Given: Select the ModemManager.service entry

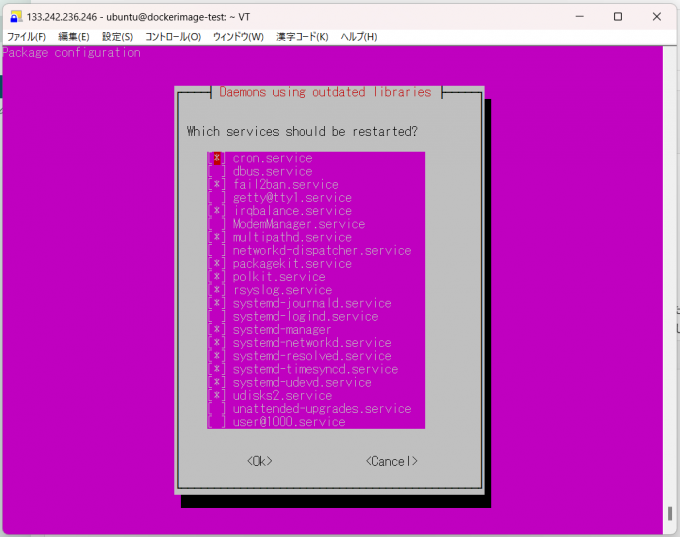Looking at the screenshot, I should click(298, 224).
